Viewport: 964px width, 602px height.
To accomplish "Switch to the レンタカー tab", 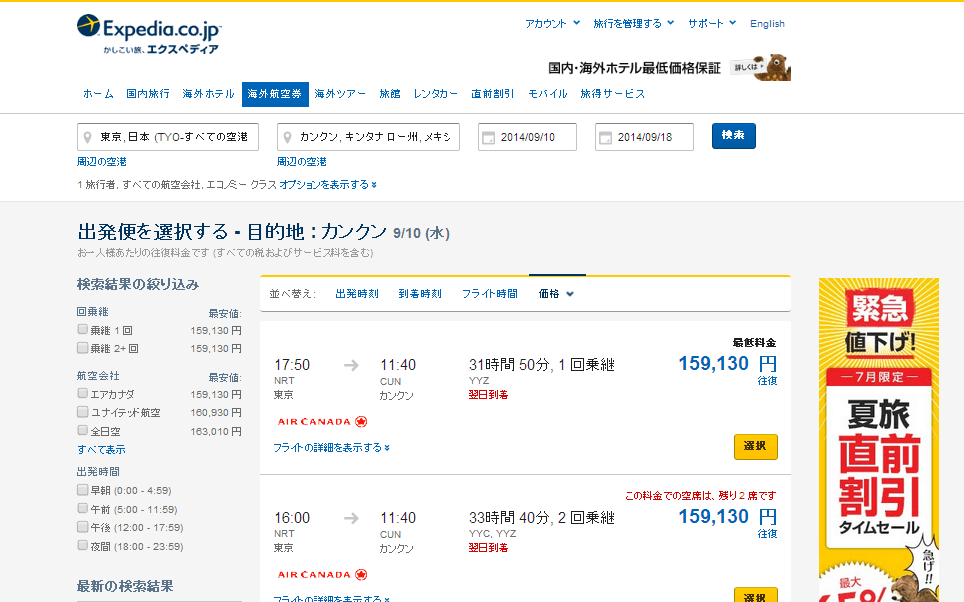I will pyautogui.click(x=435, y=94).
